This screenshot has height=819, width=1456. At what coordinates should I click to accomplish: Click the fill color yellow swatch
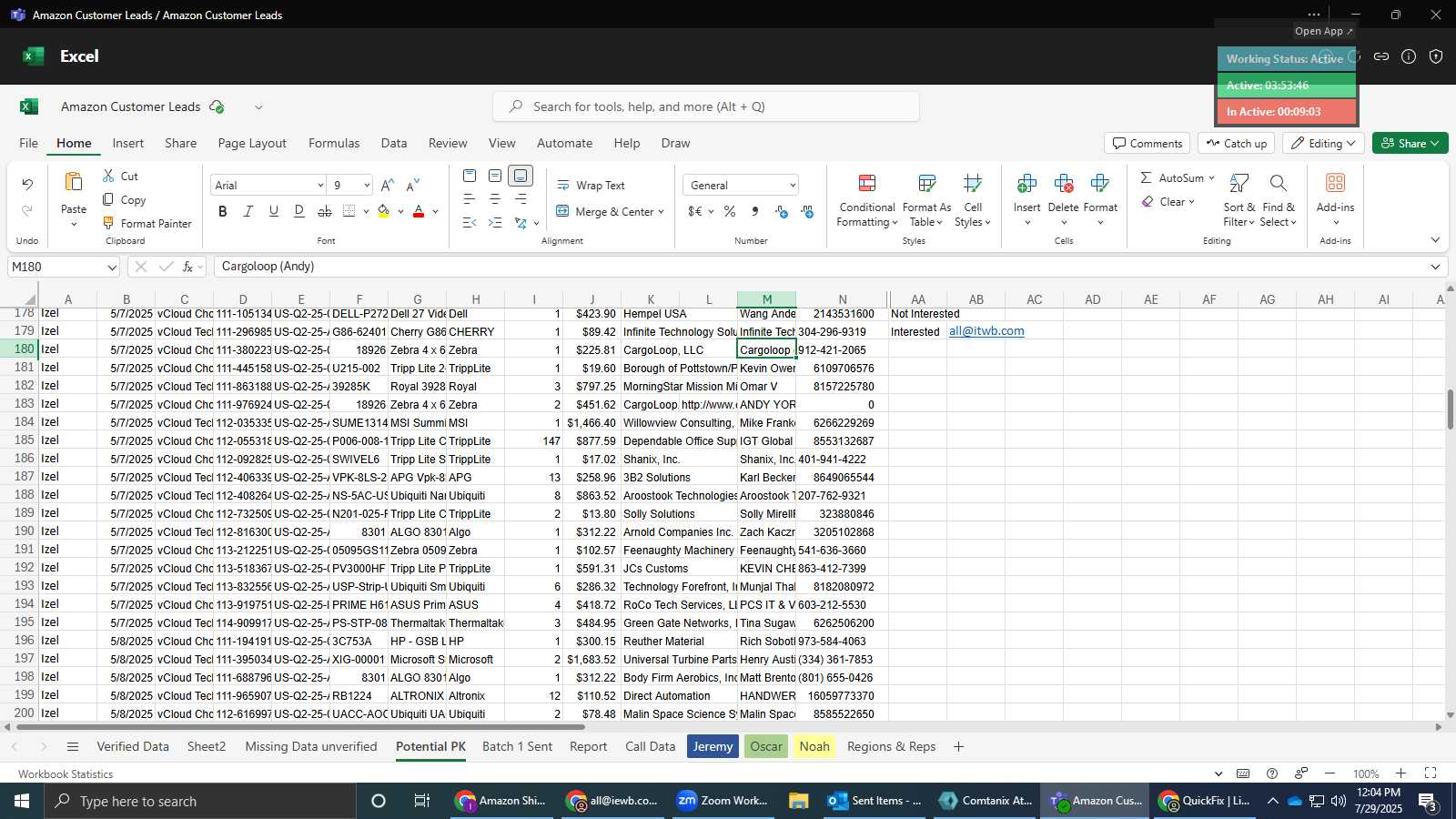[x=384, y=211]
